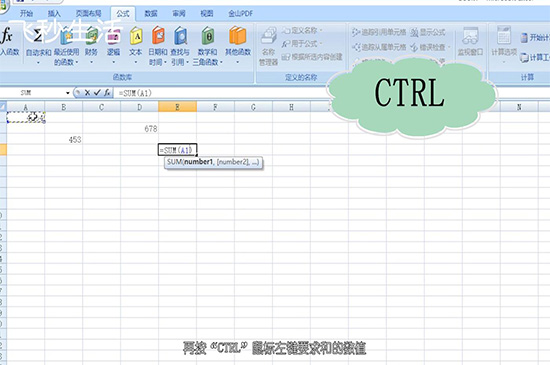Click Calculate Now (开始计算) icon
The width and height of the screenshot is (550, 365).
[524, 37]
